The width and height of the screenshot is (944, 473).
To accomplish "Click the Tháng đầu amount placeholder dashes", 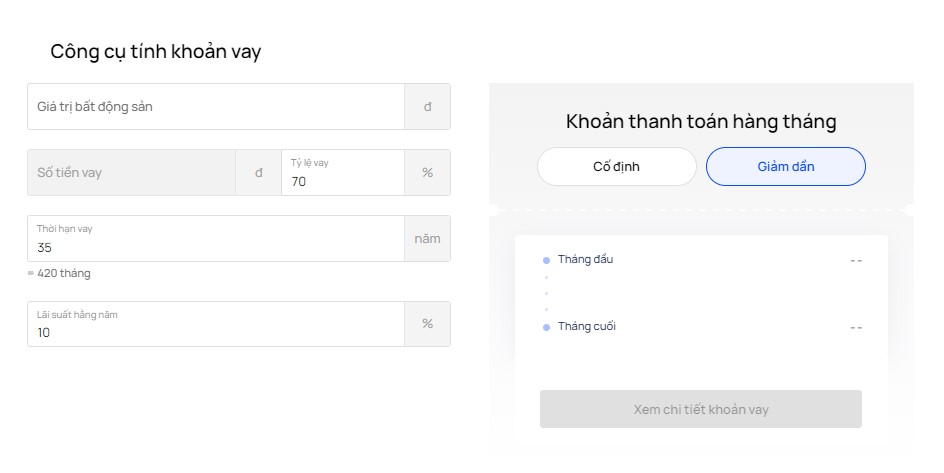I will tap(856, 261).
